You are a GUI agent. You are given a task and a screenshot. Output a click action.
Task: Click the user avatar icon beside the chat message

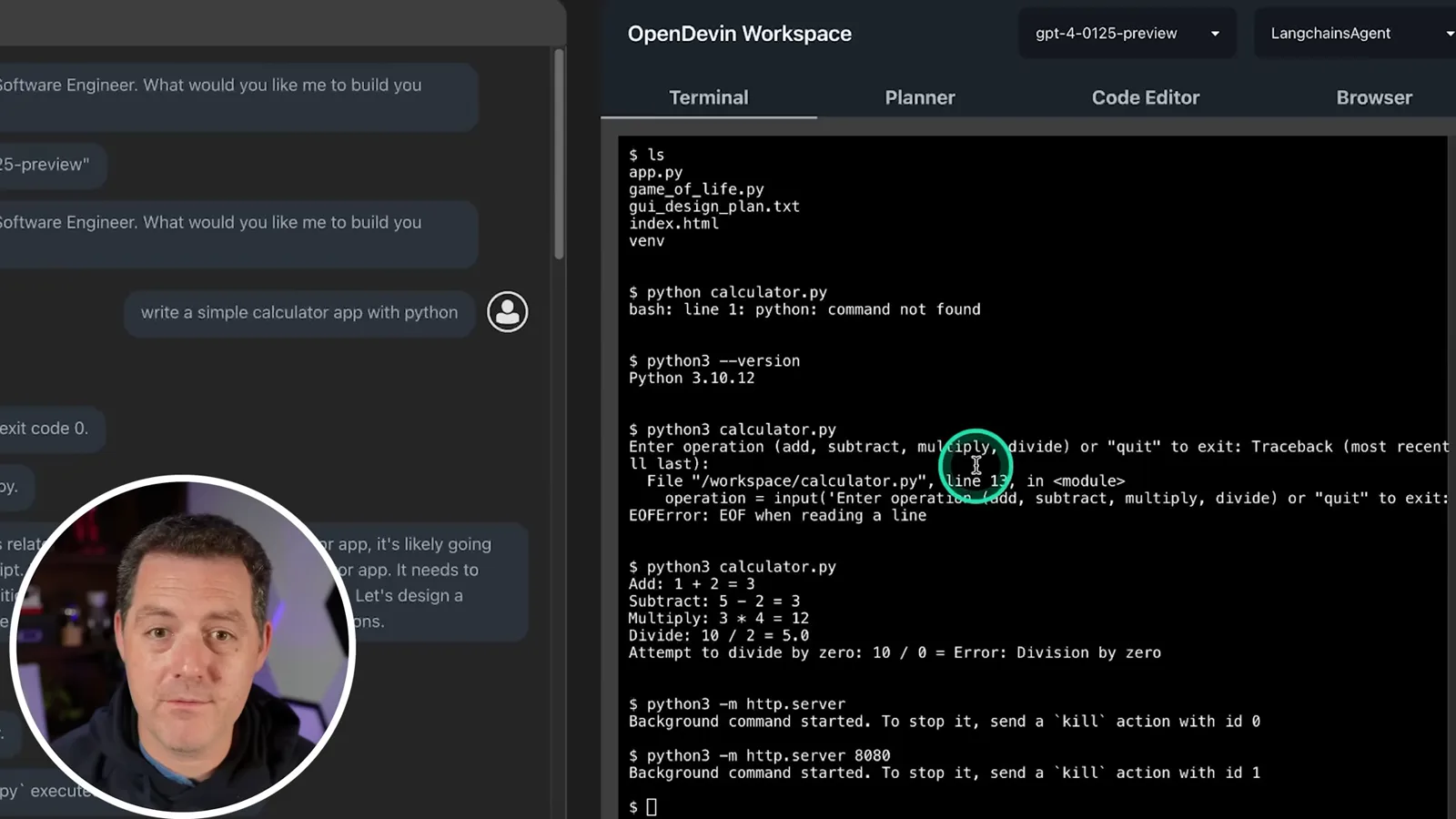click(x=507, y=312)
